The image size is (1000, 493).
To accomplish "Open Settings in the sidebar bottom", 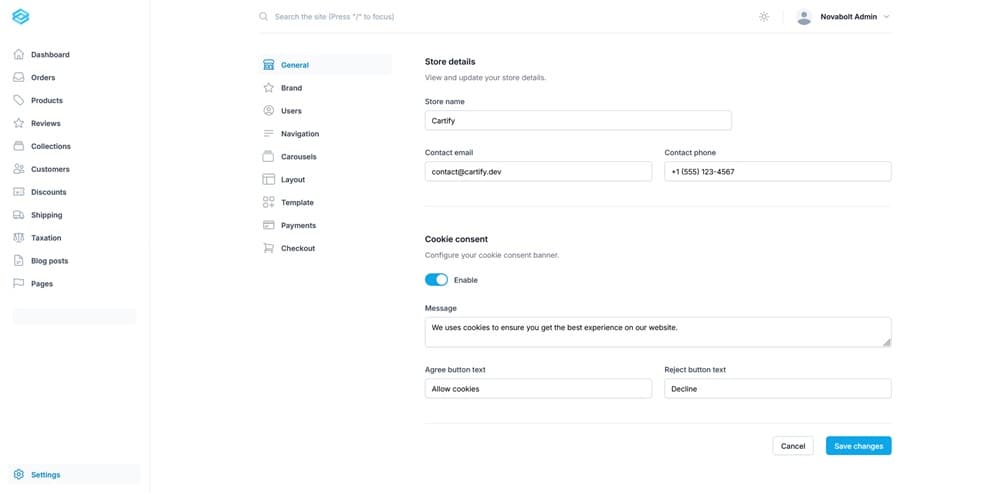I will point(45,475).
